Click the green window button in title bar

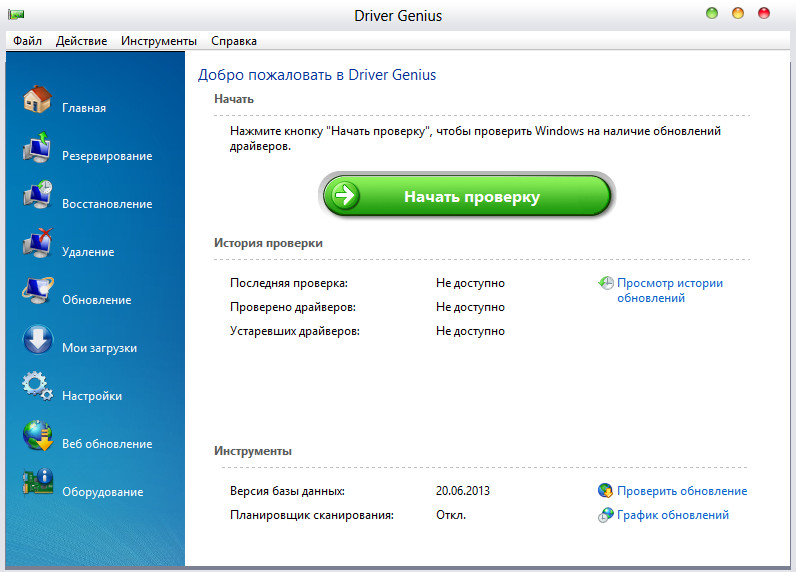pos(712,13)
